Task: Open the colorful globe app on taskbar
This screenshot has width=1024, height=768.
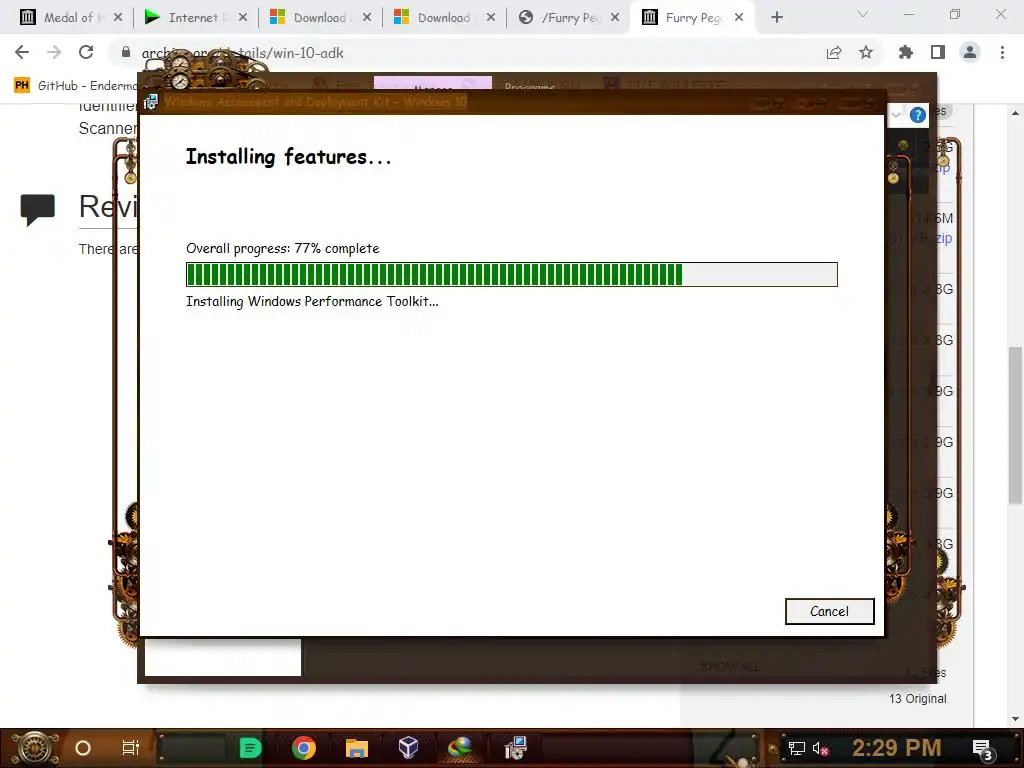Action: 460,748
